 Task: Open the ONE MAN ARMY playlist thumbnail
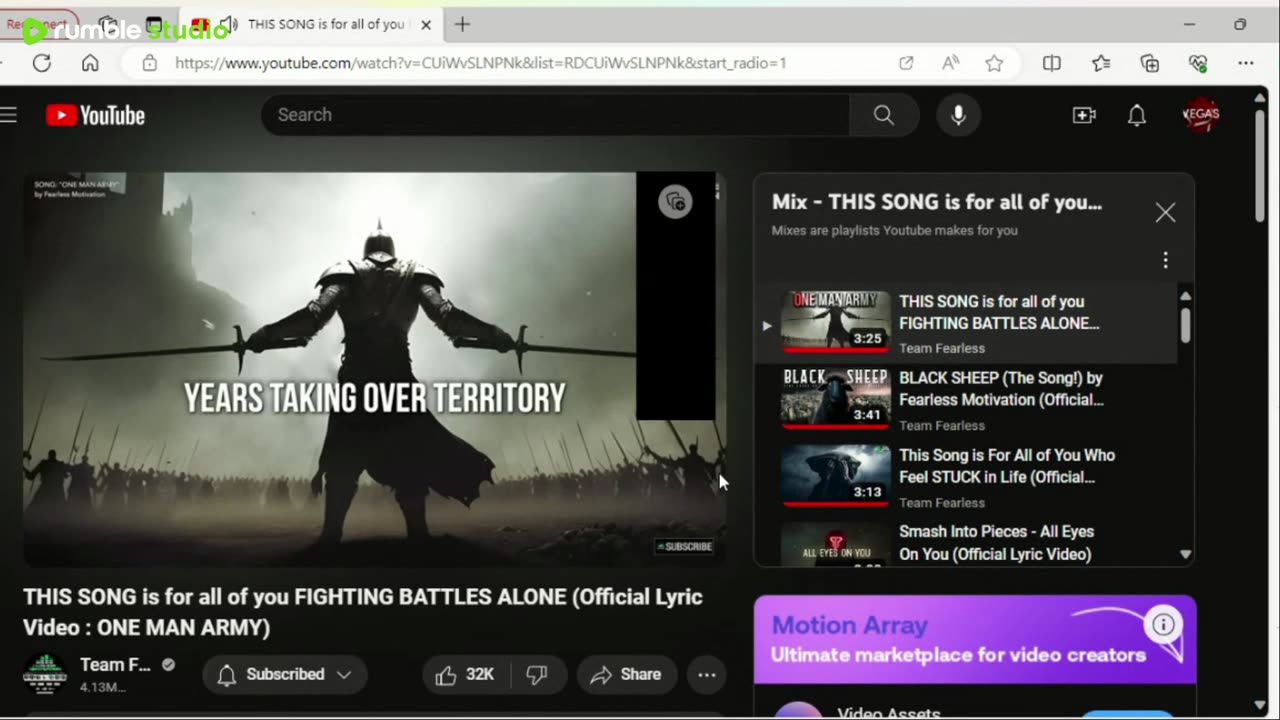coord(835,322)
